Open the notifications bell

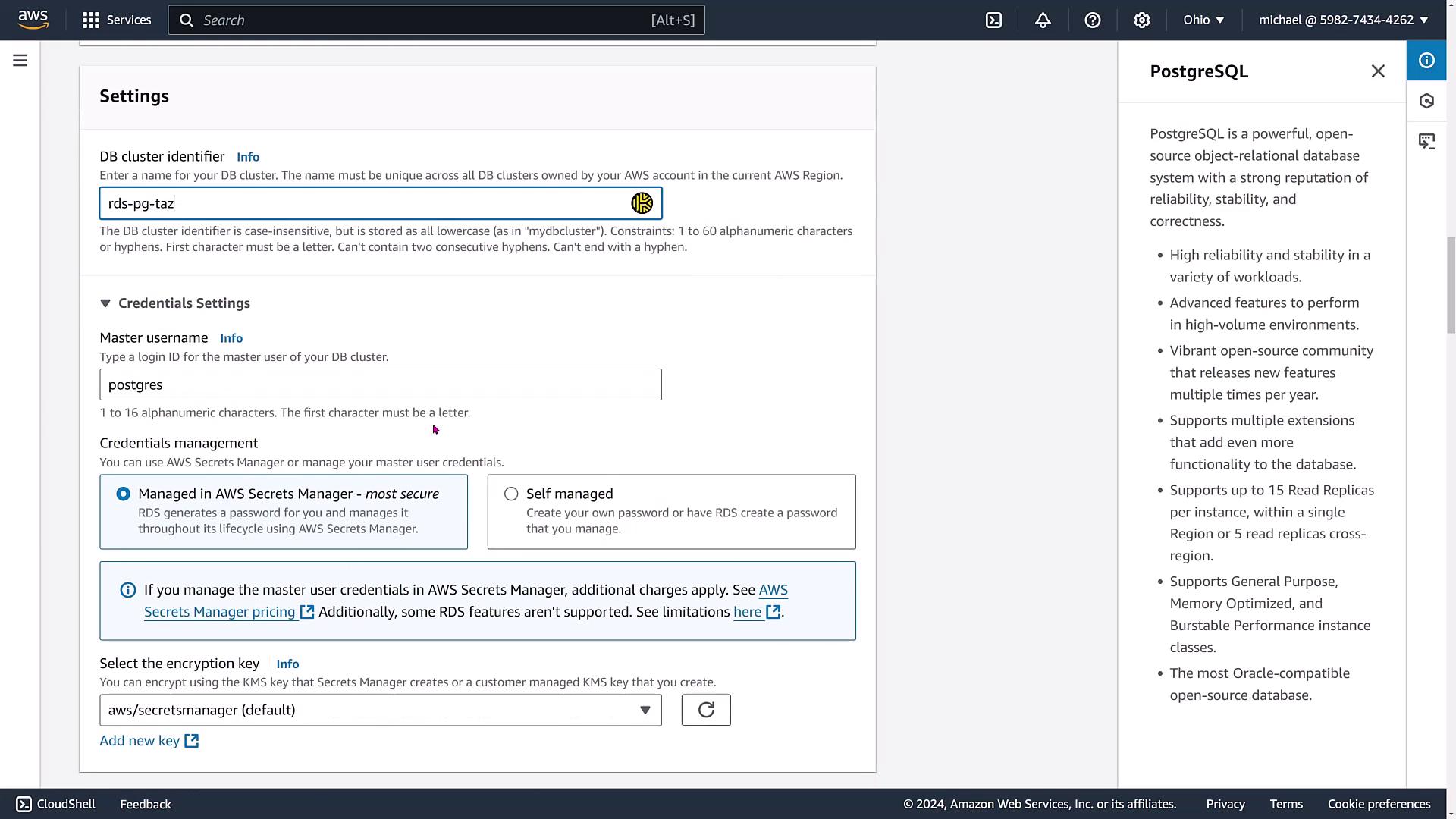click(1043, 20)
